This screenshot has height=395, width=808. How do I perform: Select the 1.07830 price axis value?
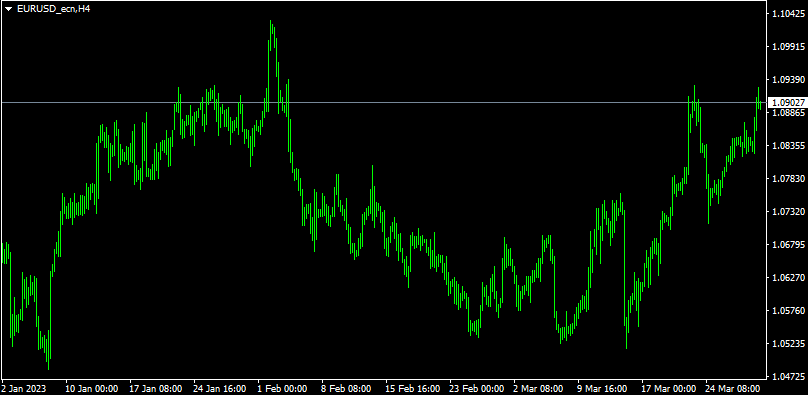pos(787,179)
